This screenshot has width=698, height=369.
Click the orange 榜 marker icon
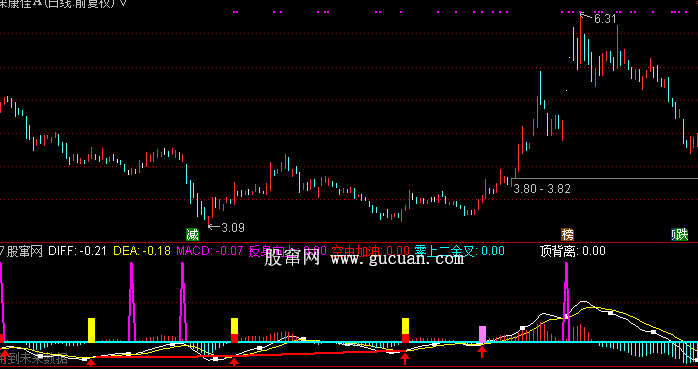point(567,234)
